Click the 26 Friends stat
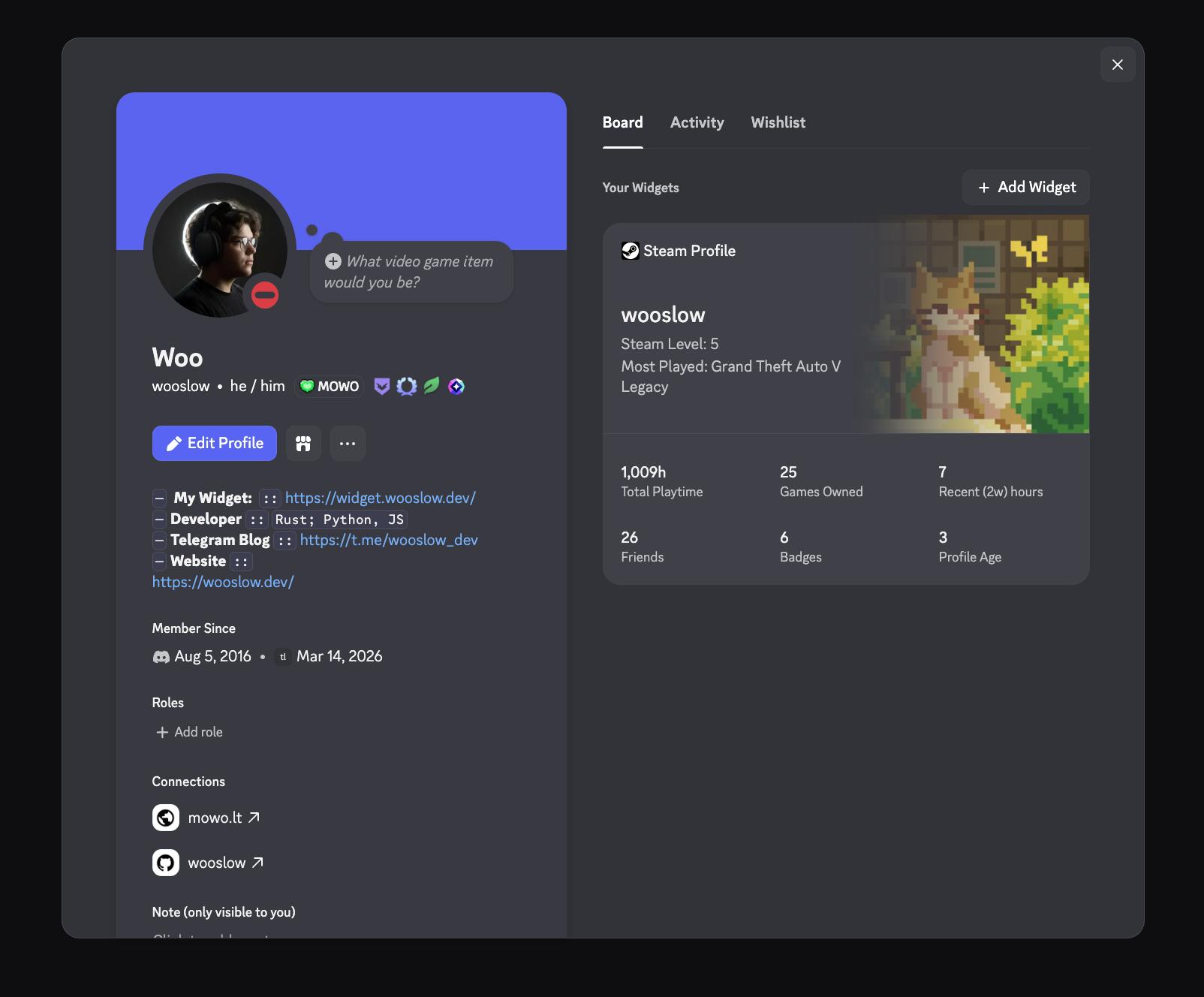Screen dimensions: 1204x997 coord(642,547)
